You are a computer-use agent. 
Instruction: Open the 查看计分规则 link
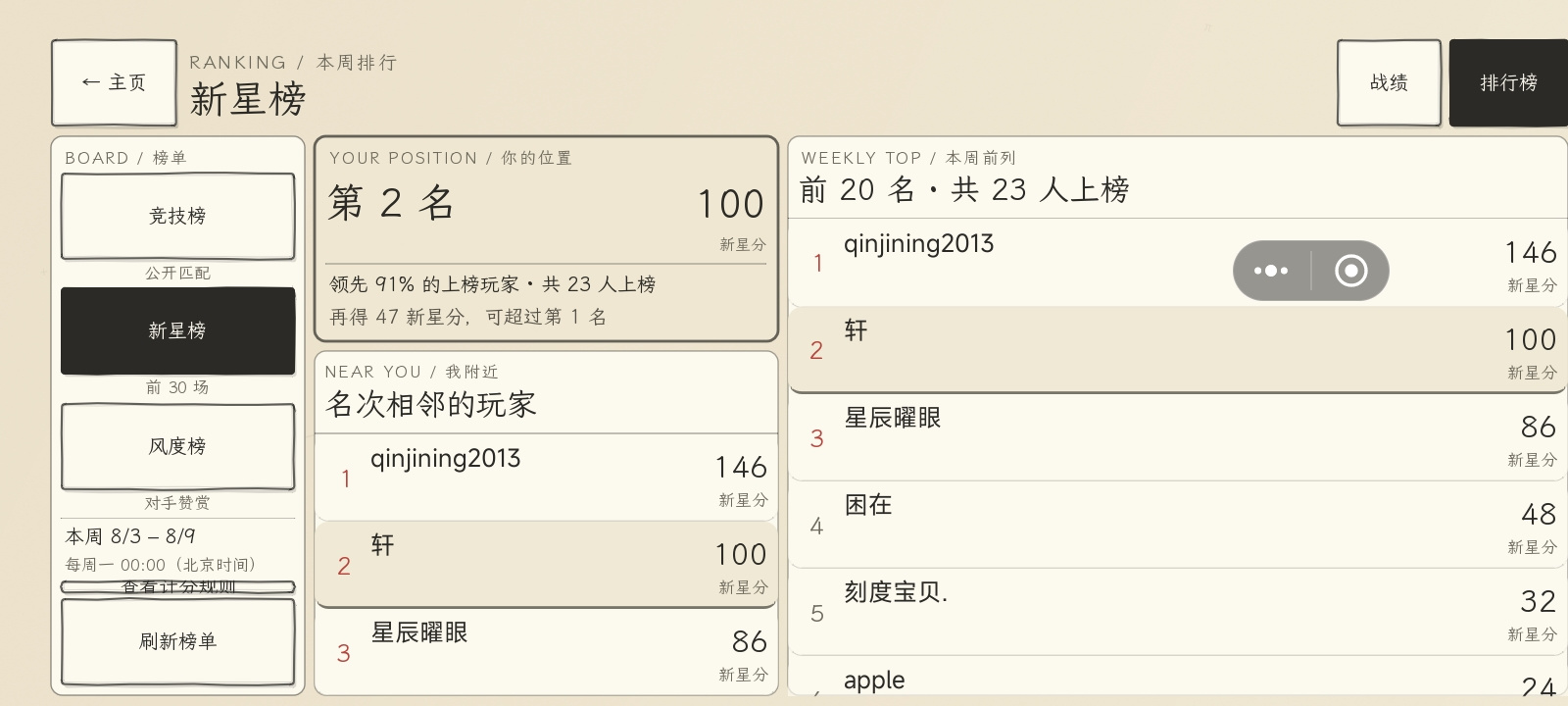177,586
